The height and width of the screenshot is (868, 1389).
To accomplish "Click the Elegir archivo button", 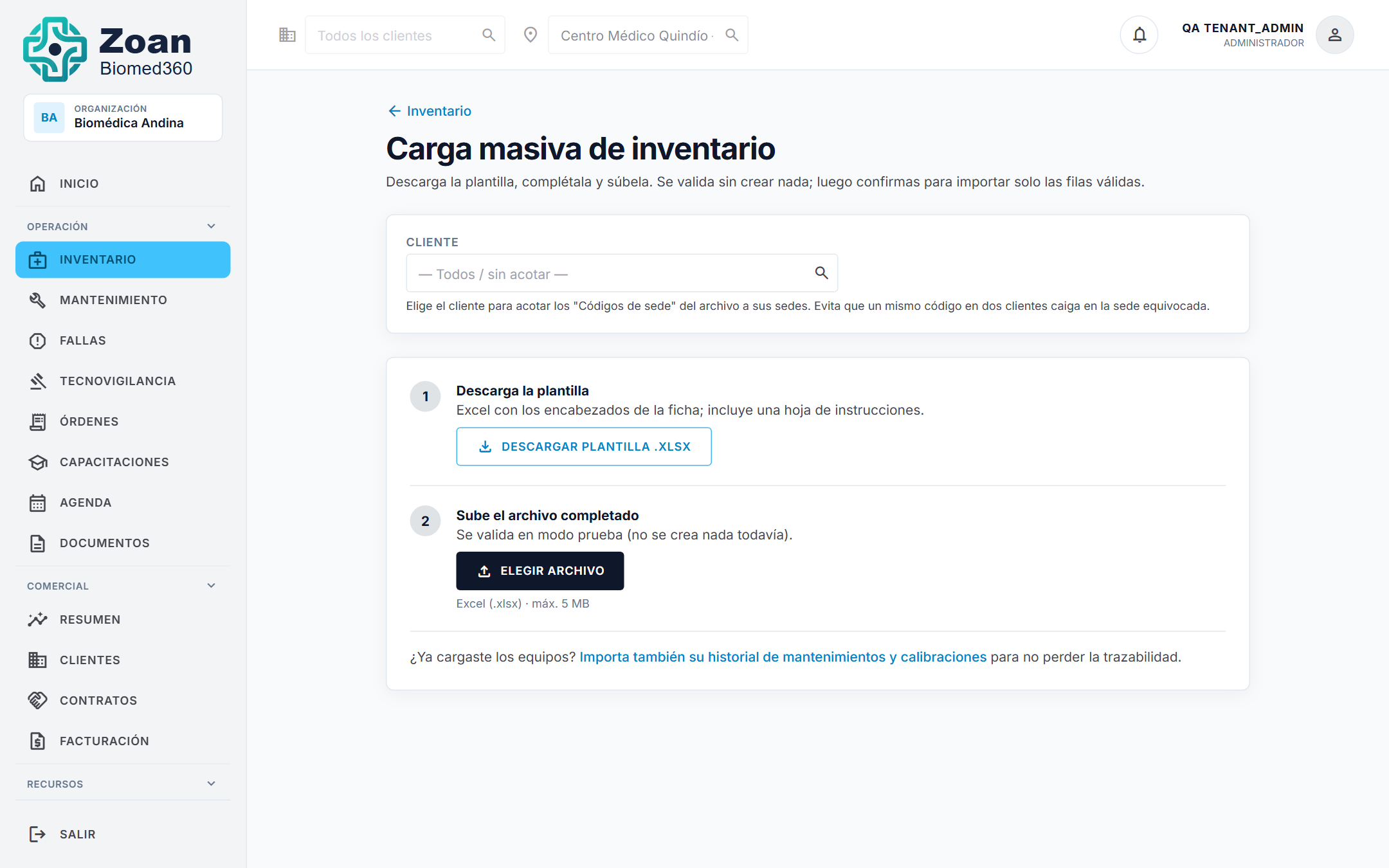I will tap(540, 571).
